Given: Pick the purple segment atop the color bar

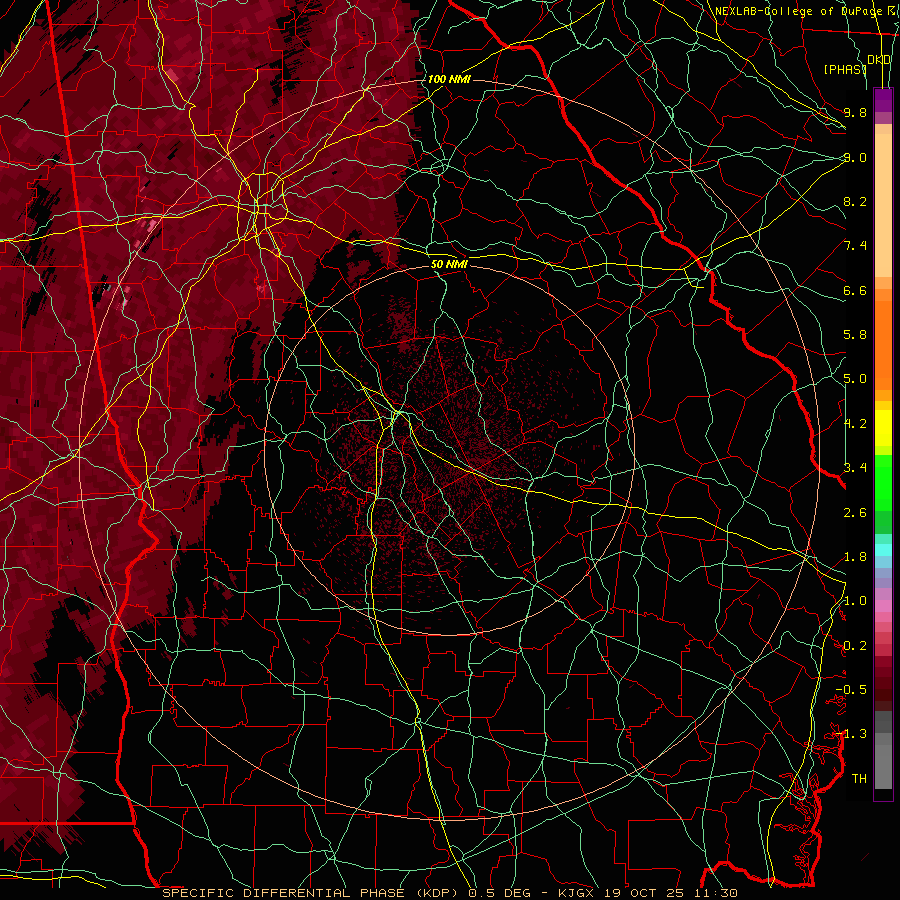Looking at the screenshot, I should coord(883,100).
